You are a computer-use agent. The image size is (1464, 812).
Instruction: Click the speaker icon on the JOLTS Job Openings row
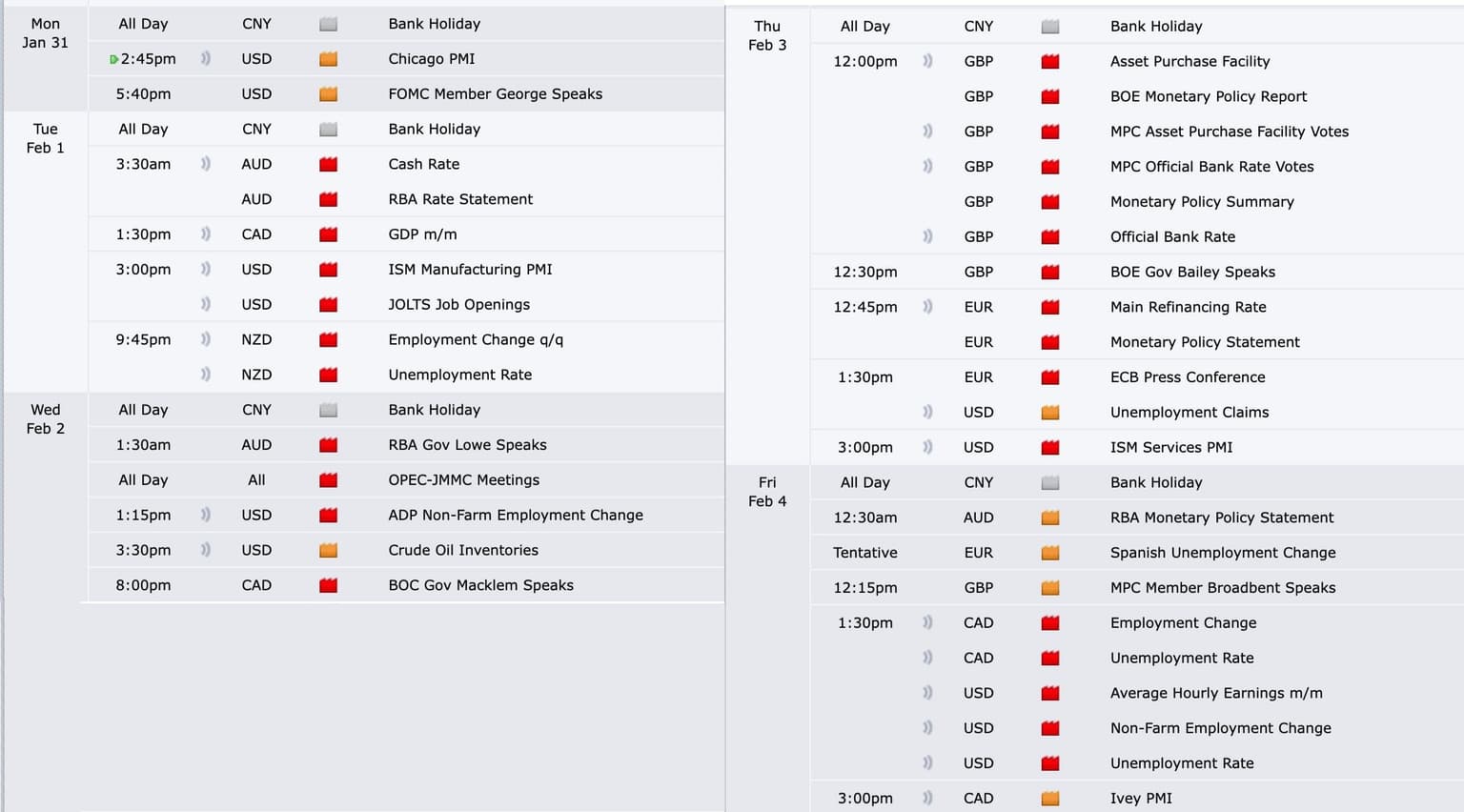(205, 304)
